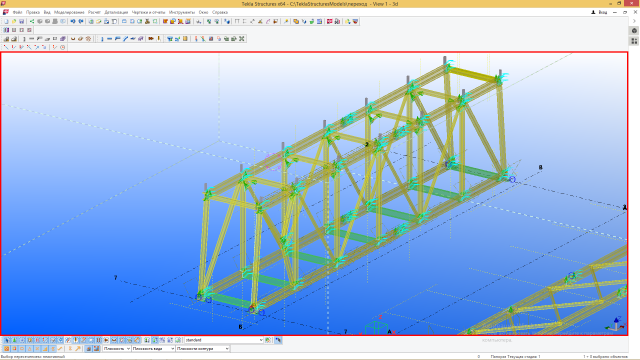This screenshot has height=360, width=640.
Task: Click the Open model folder icon
Action: coord(14,21)
